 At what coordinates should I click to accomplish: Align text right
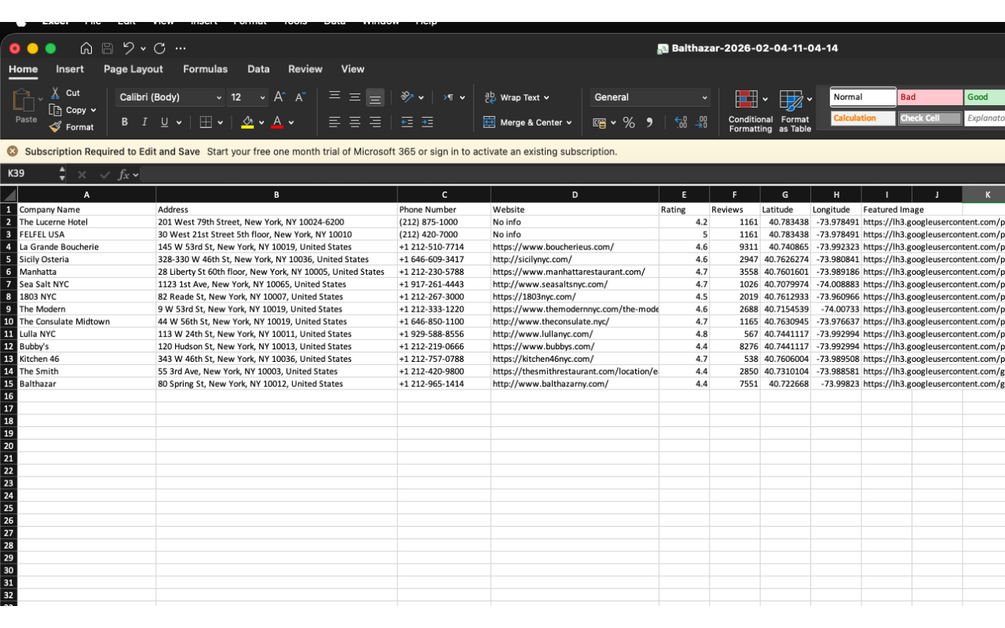click(375, 122)
